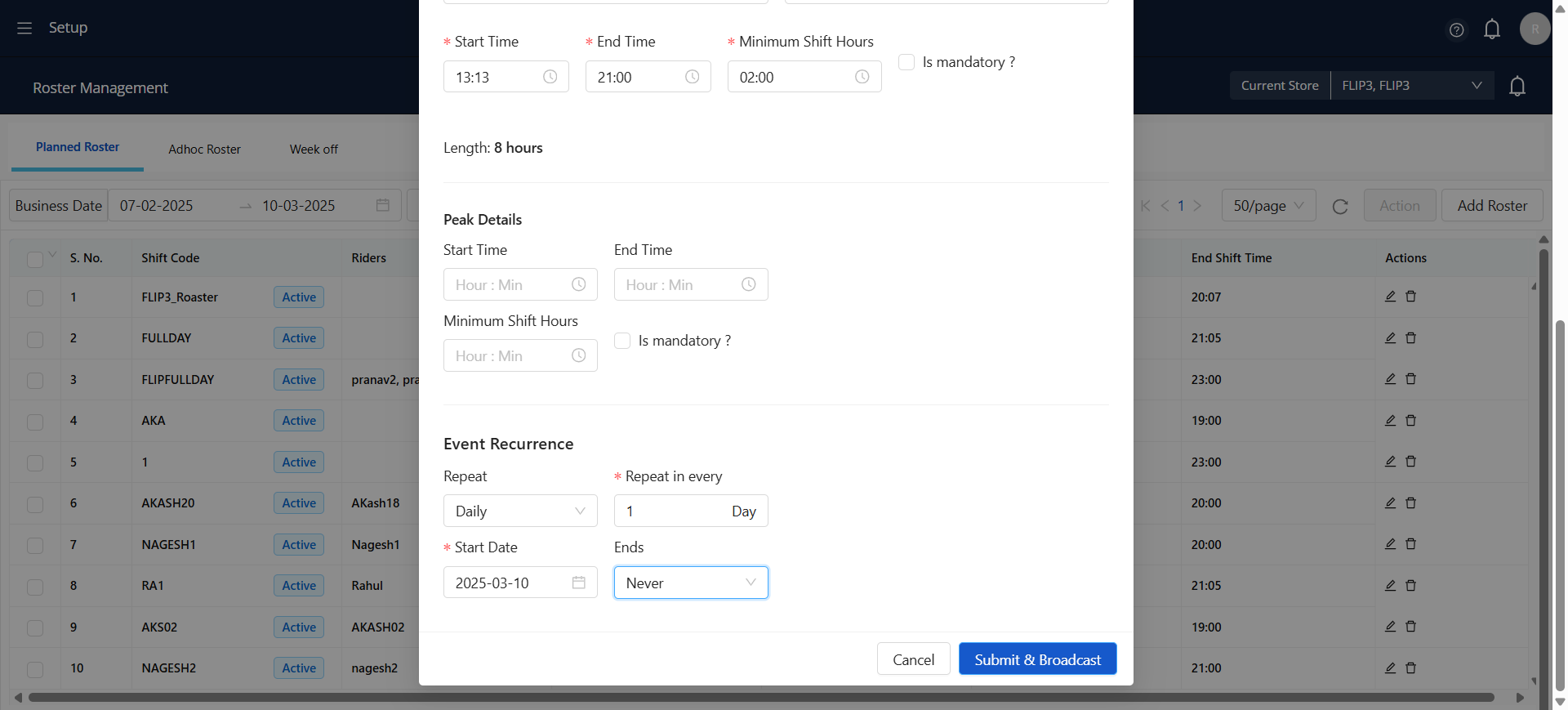The width and height of the screenshot is (1568, 710).
Task: Delete the FLIPFULLDAY roster row
Action: point(1410,379)
